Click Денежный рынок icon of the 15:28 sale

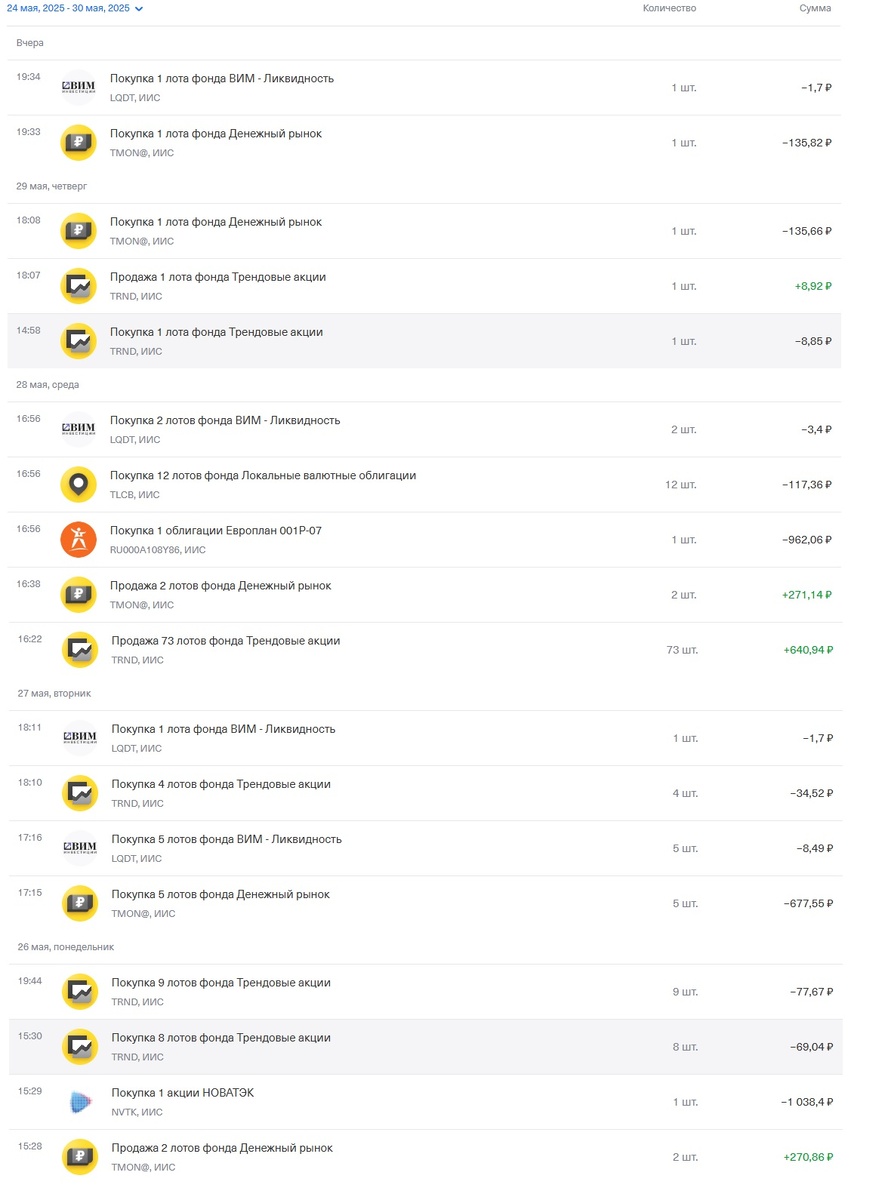pyautogui.click(x=80, y=1156)
